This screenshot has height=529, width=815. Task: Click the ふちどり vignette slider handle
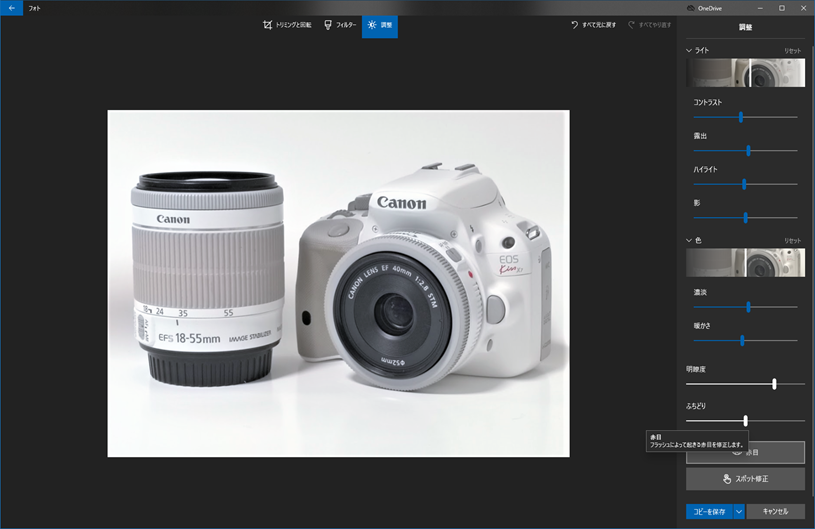tap(745, 420)
